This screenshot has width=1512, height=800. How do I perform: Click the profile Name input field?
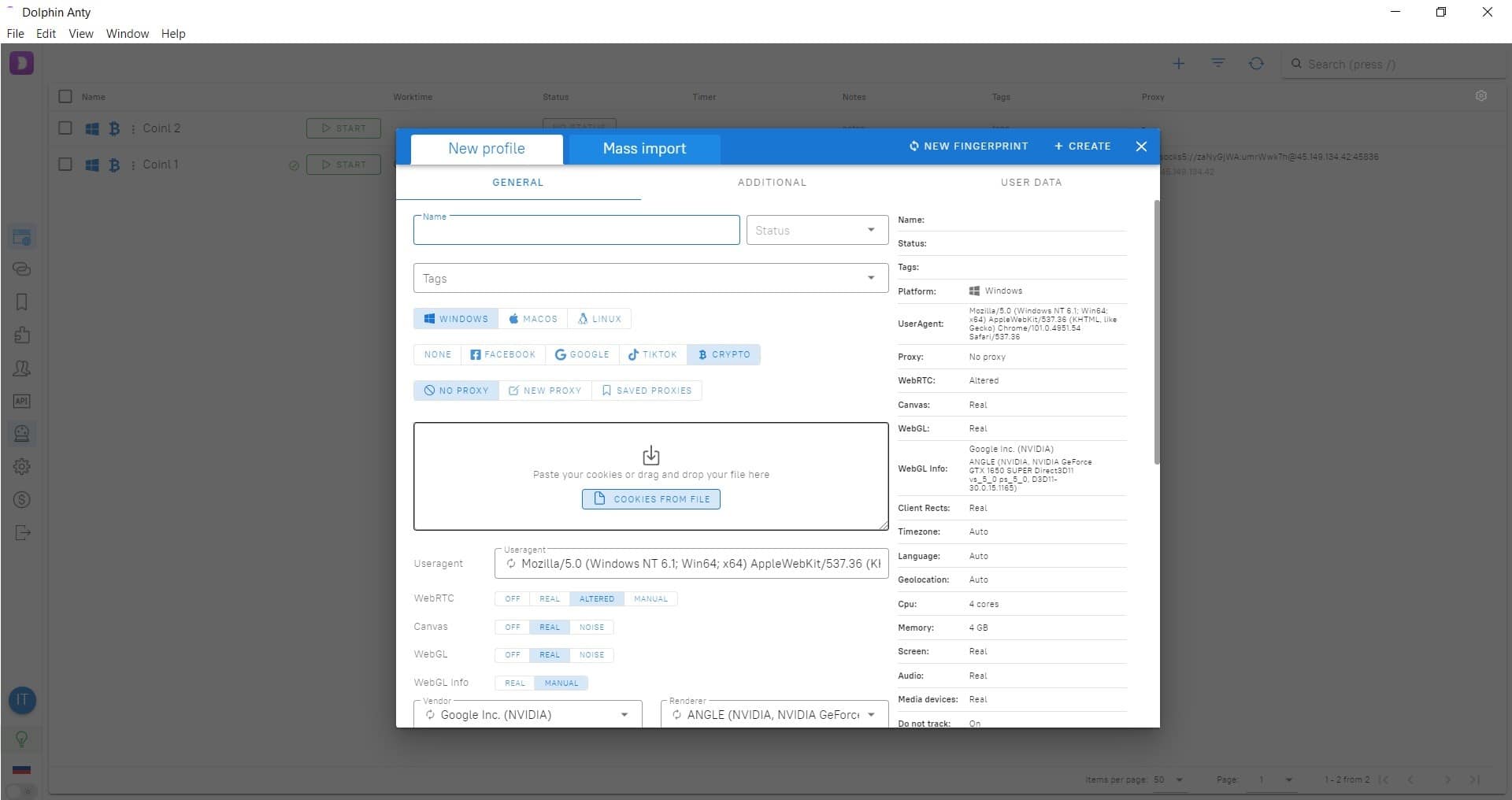click(x=576, y=230)
